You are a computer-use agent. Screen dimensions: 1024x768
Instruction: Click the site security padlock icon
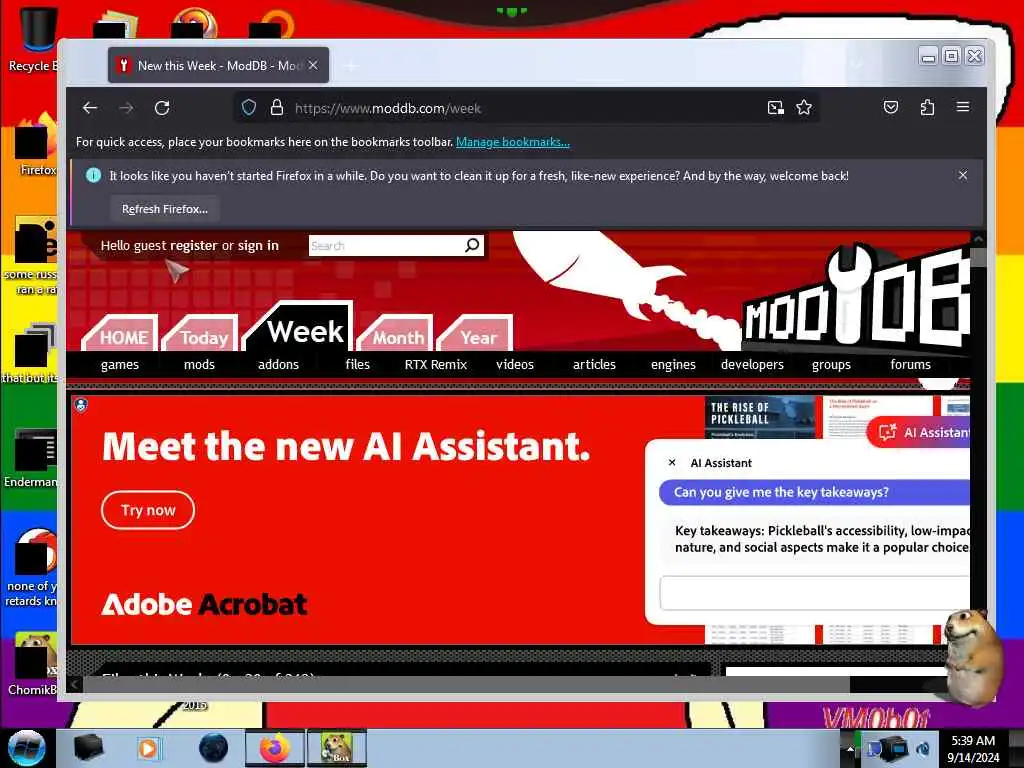(x=277, y=108)
